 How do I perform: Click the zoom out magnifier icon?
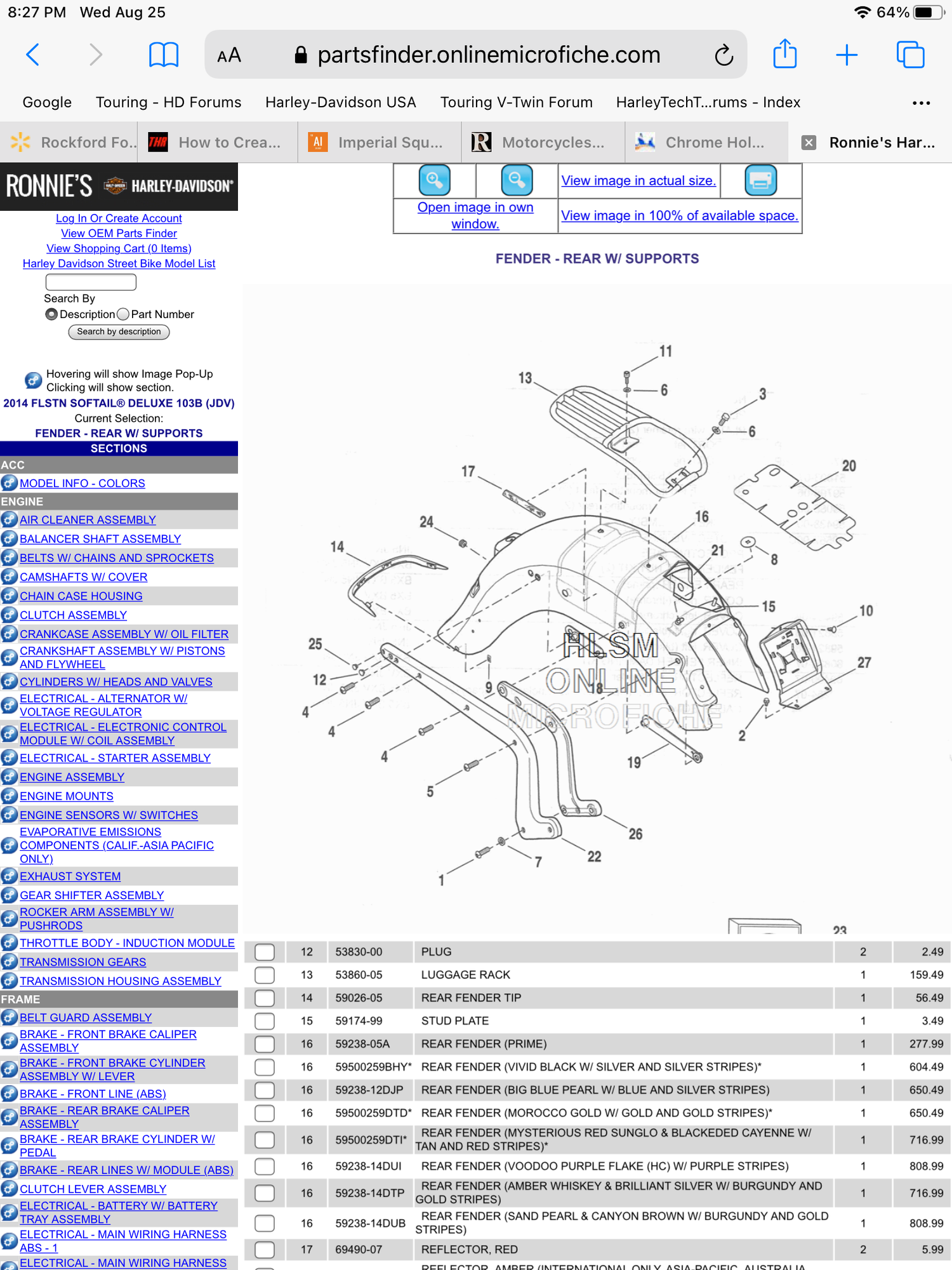[517, 180]
